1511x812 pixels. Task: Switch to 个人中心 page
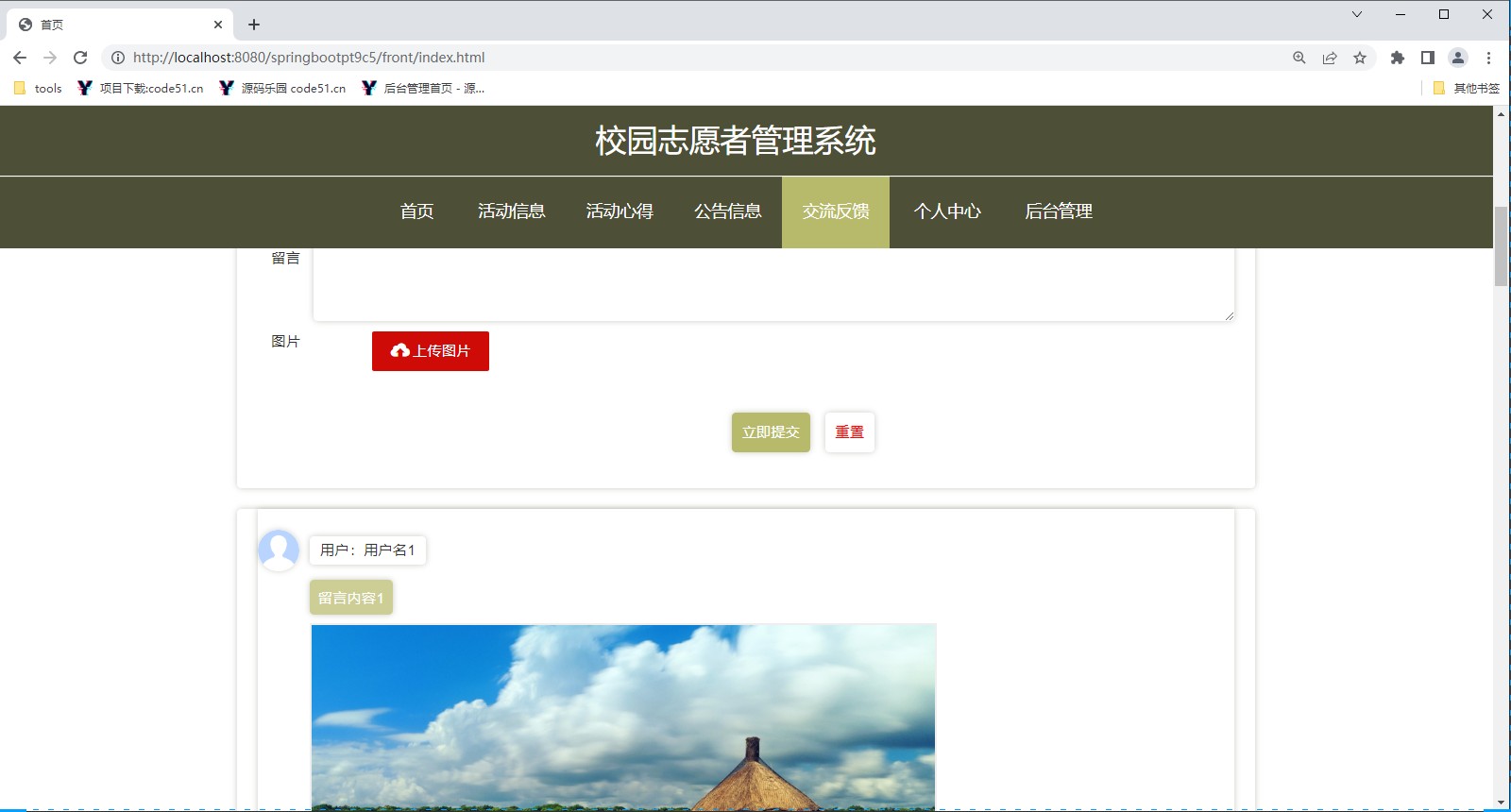(947, 211)
